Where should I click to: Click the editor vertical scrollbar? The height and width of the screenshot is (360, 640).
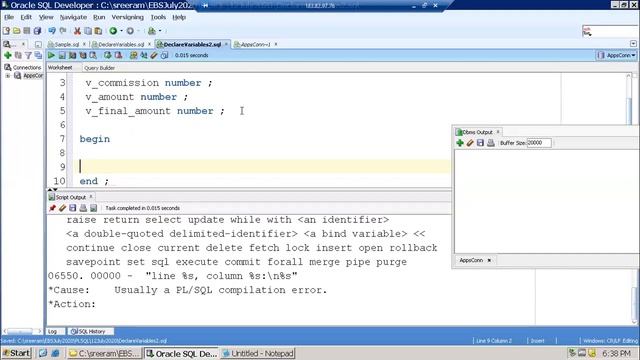[629, 98]
